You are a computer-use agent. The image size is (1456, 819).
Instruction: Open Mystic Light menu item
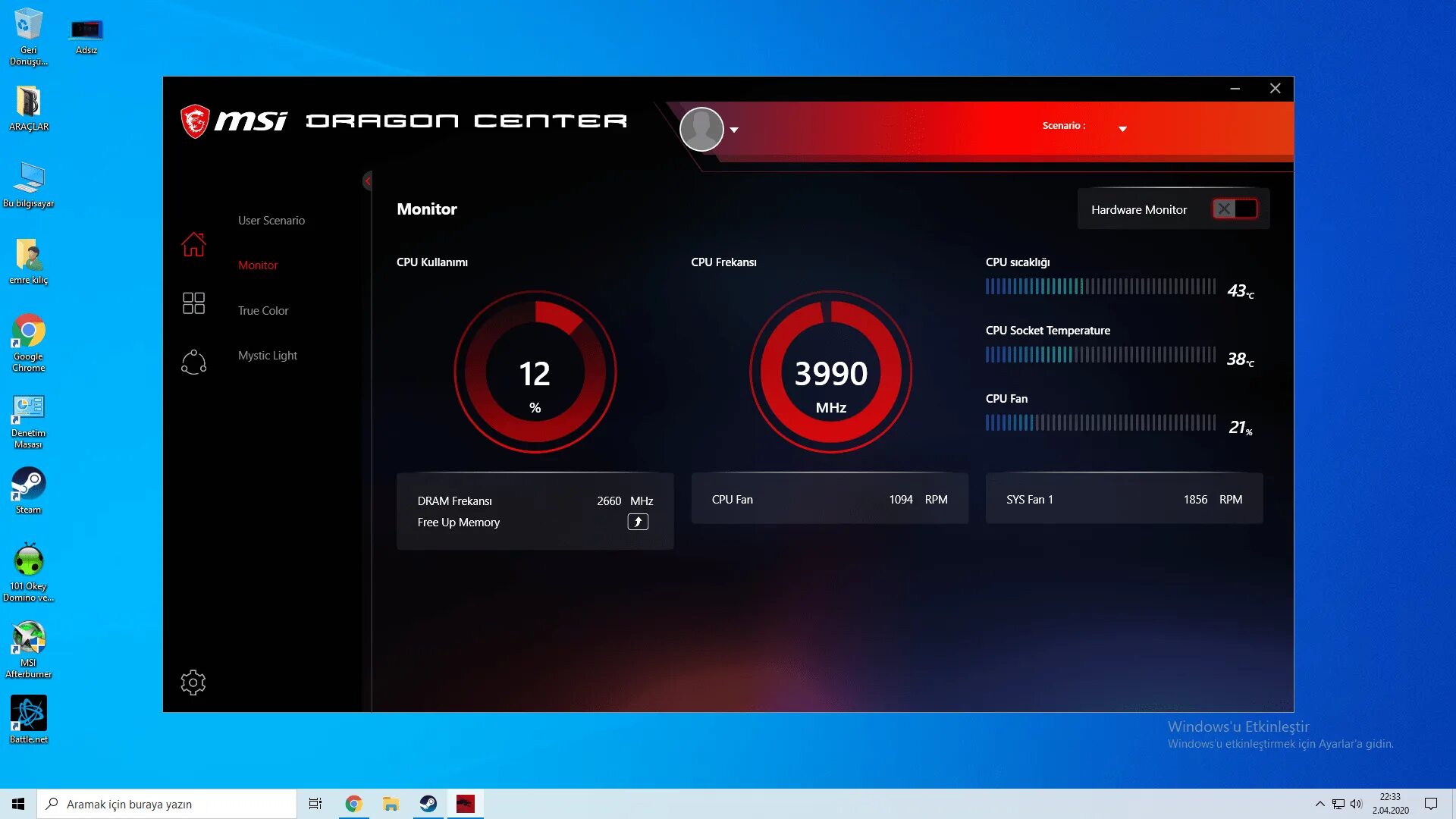click(x=268, y=355)
